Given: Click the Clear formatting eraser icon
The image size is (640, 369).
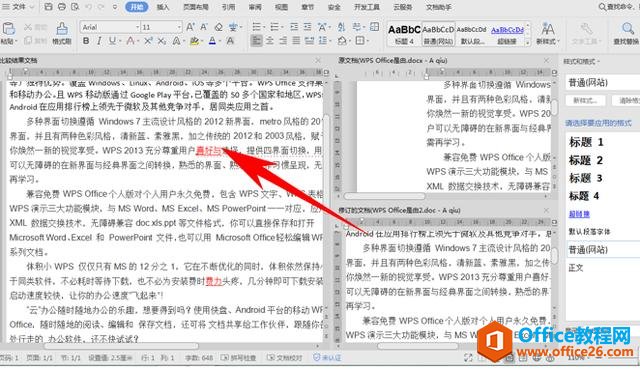Looking at the screenshot, I should [218, 27].
